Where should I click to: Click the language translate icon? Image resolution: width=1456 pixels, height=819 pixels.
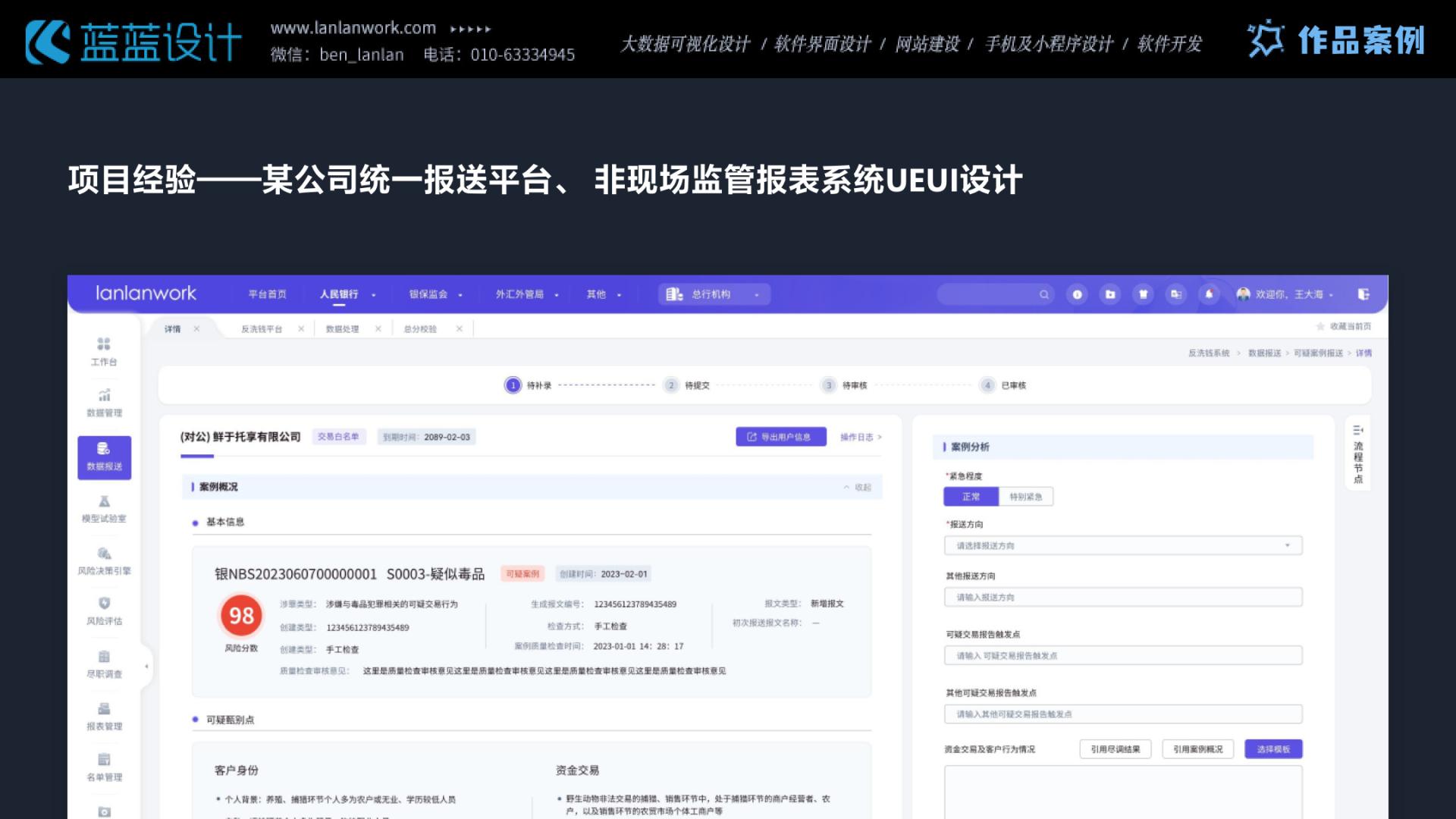pos(1176,294)
